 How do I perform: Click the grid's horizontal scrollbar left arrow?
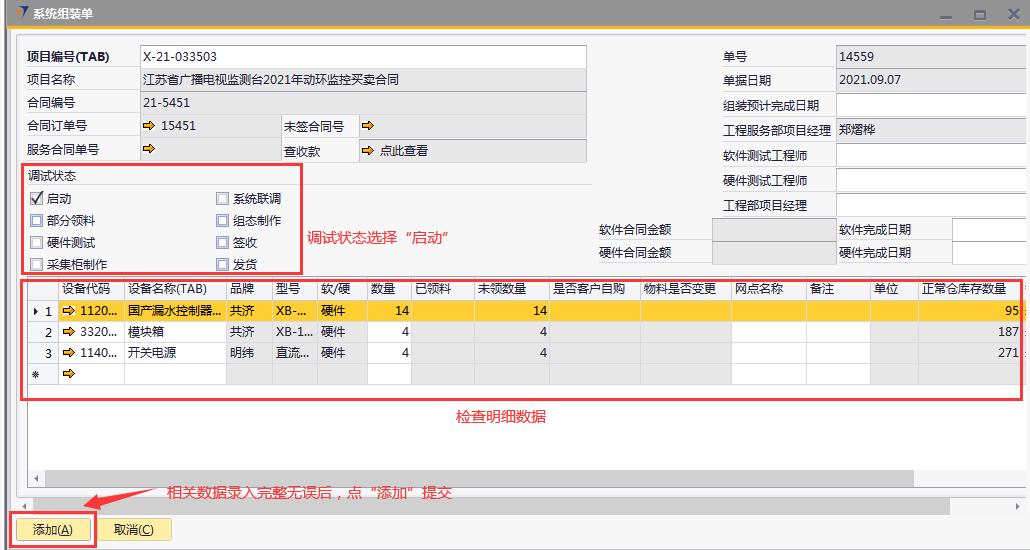(38, 479)
